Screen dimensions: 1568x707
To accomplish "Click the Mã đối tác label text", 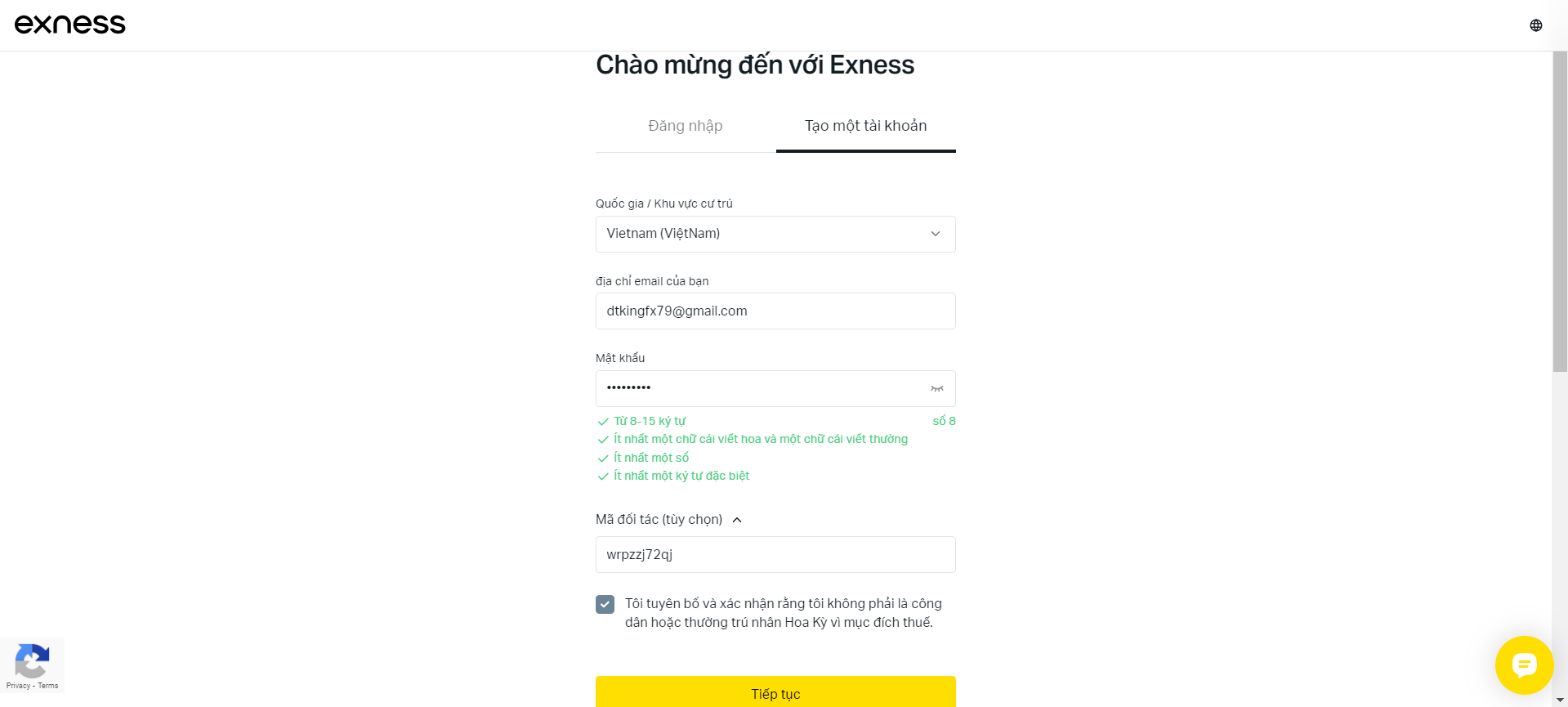I will coord(659,520).
